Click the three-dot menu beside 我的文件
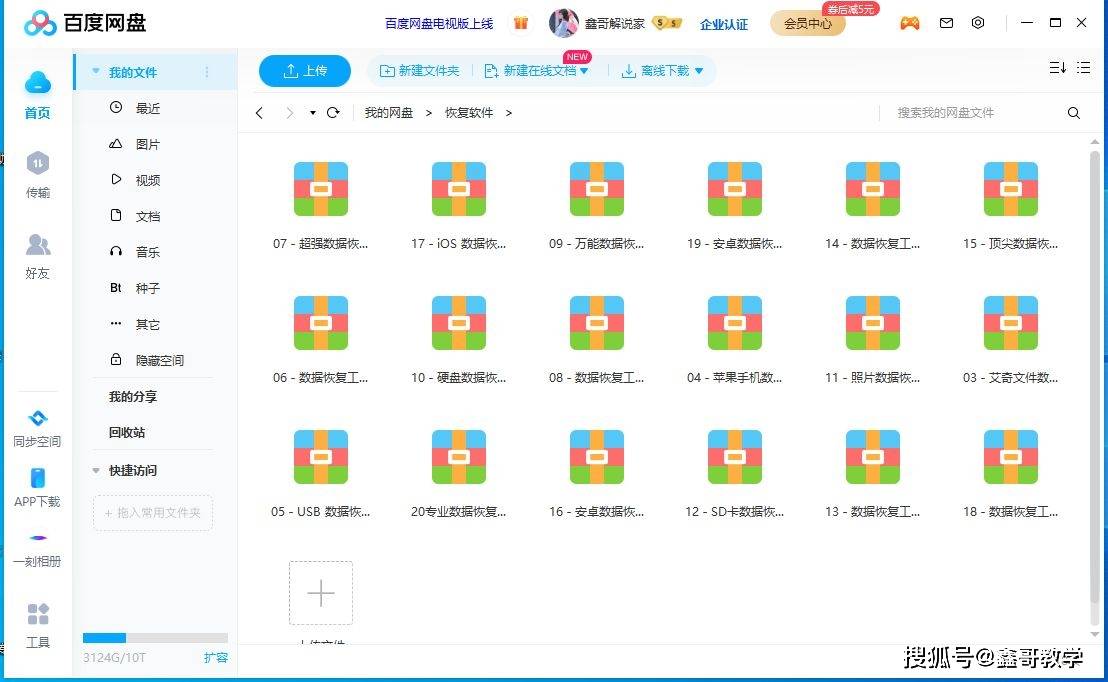 (x=207, y=72)
